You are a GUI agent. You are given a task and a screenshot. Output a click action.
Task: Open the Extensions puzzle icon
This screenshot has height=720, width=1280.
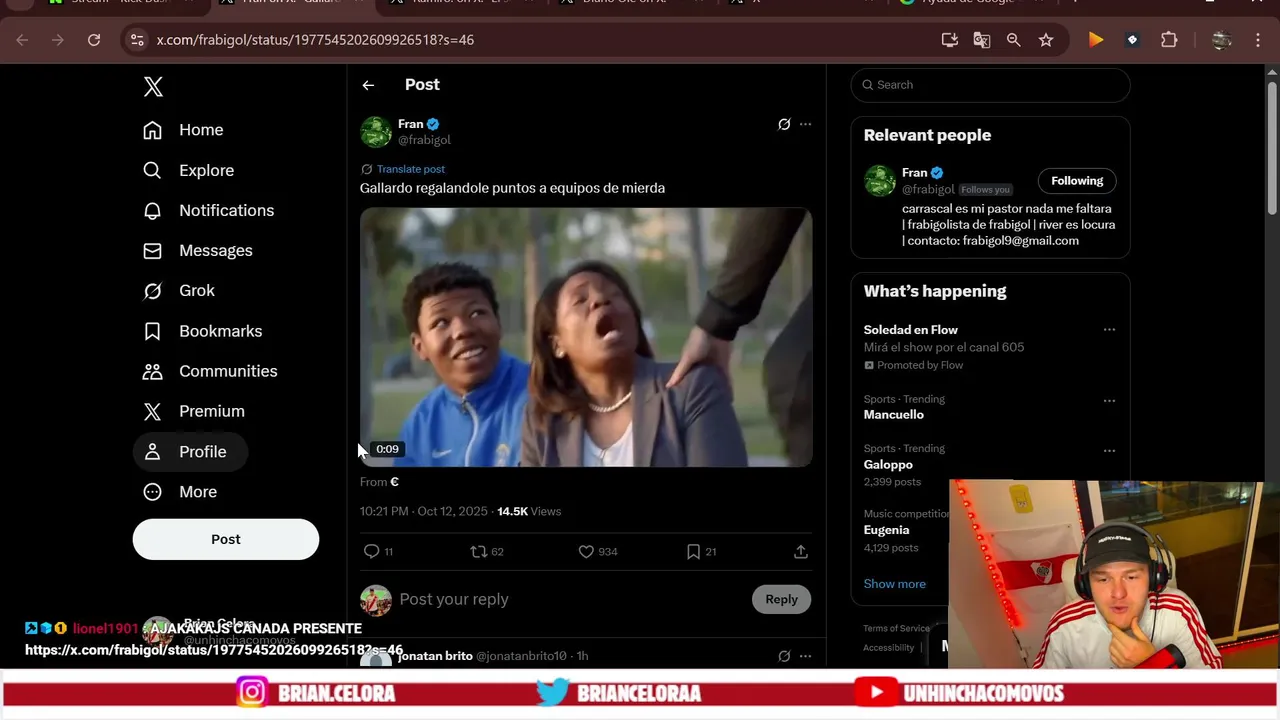pos(1169,40)
